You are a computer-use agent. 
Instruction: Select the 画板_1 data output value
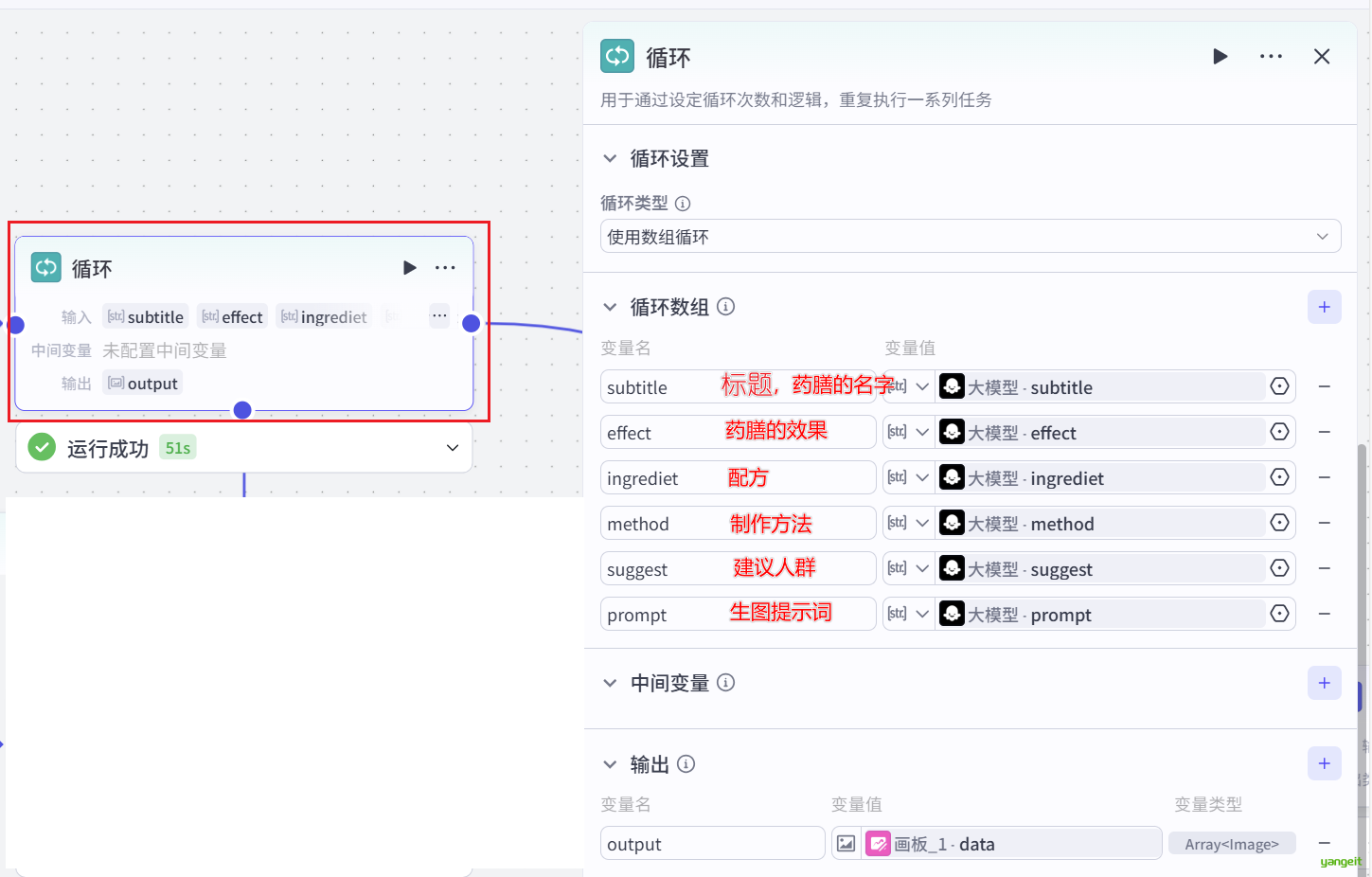1011,843
